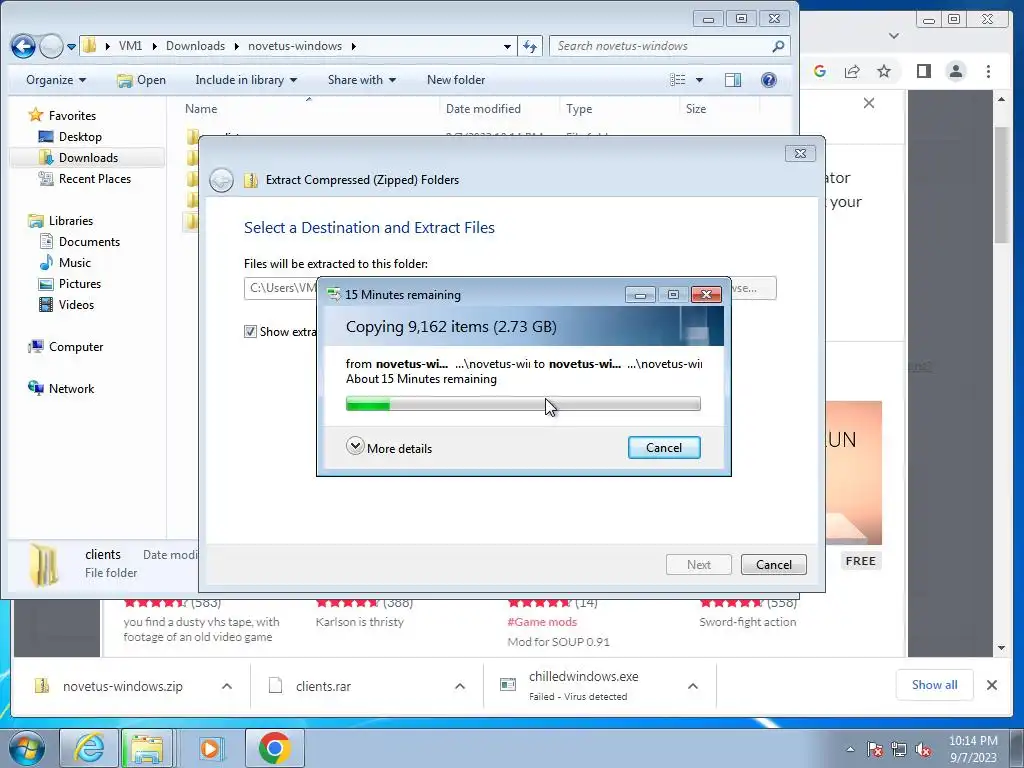Toggle the preview pane icon
The width and height of the screenshot is (1024, 768).
tap(733, 80)
